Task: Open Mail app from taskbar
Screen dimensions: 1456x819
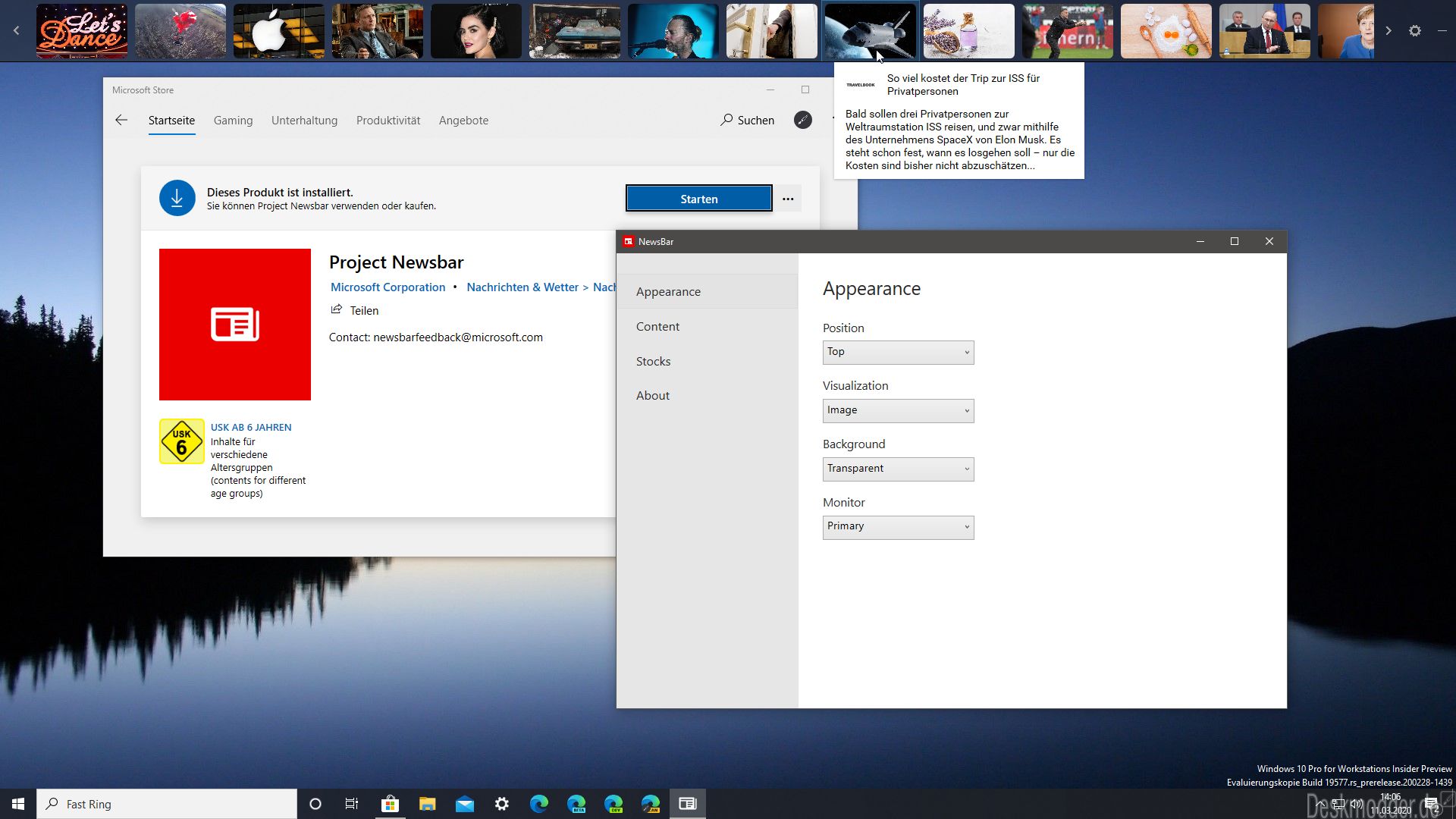Action: coord(464,804)
